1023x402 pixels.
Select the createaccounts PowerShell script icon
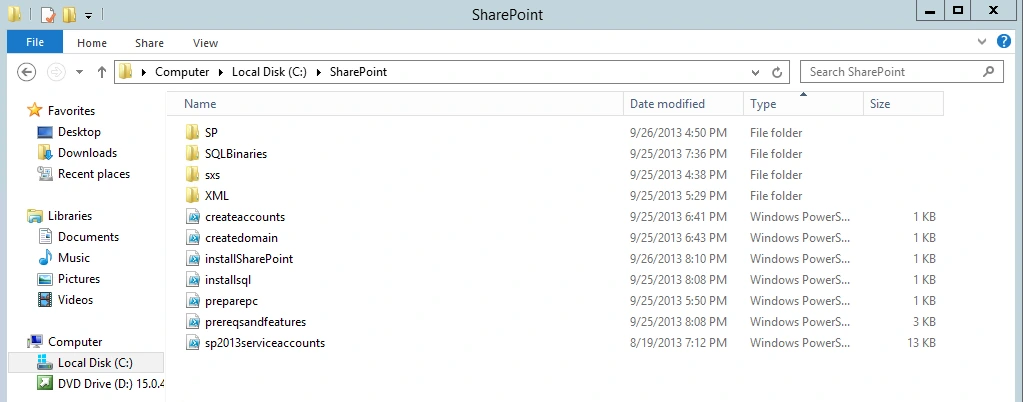click(x=192, y=217)
